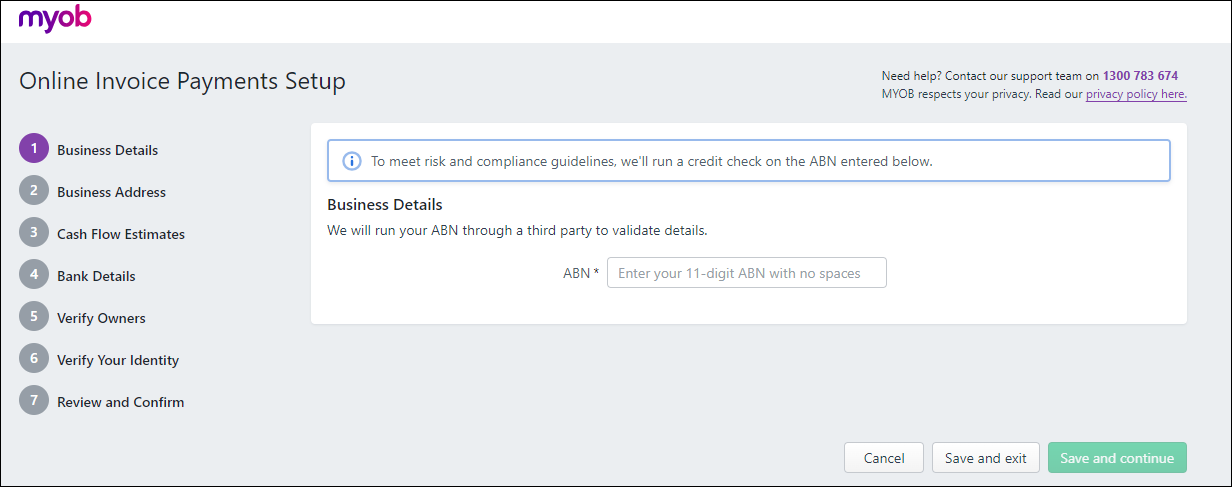Image resolution: width=1232 pixels, height=487 pixels.
Task: Open the Bank Details step
Action: coord(96,276)
